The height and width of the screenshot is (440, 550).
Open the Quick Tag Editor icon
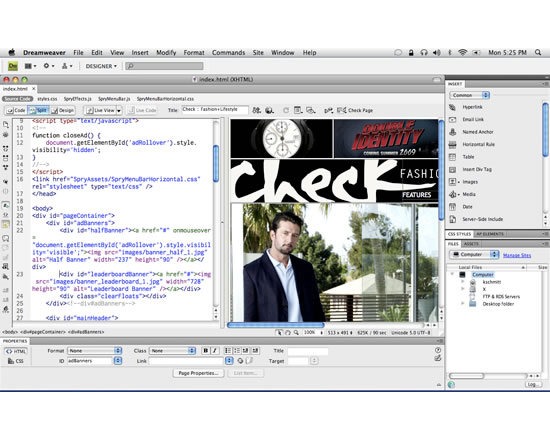(438, 358)
